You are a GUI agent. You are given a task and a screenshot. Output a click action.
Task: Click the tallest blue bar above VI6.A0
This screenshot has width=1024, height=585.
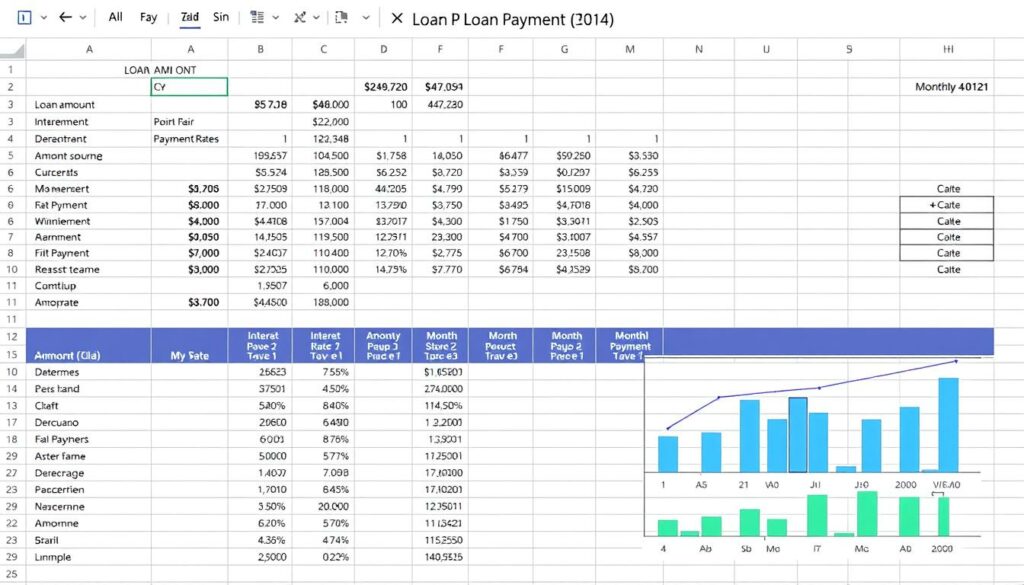[948, 424]
